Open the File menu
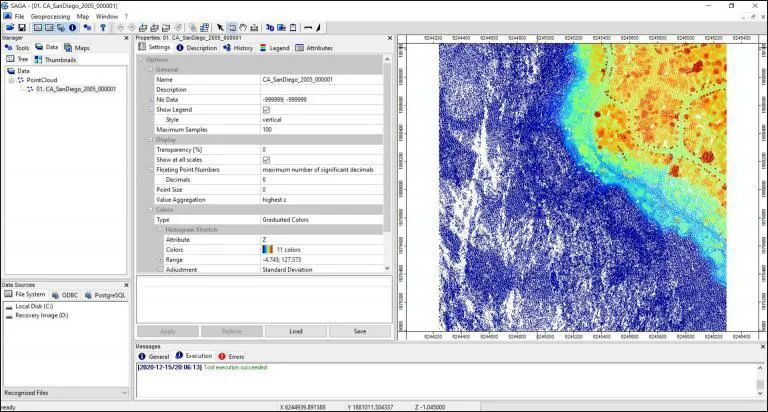Image resolution: width=768 pixels, height=412 pixels. (x=20, y=16)
